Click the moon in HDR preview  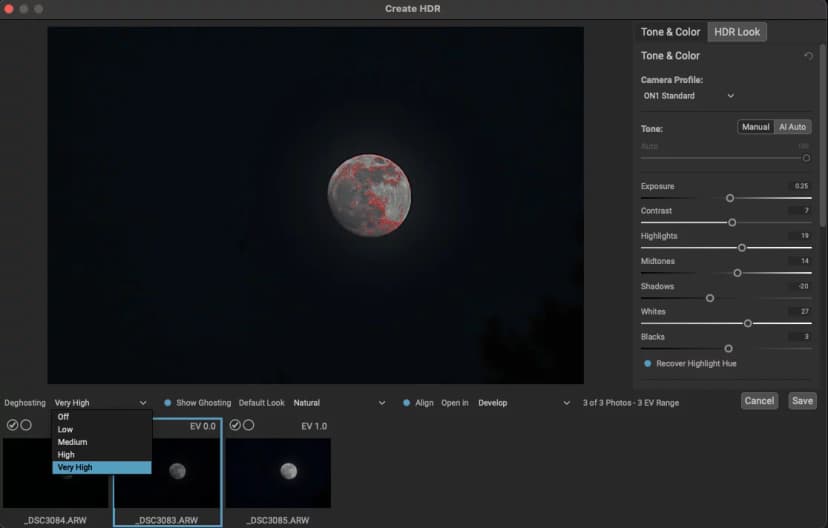click(369, 195)
